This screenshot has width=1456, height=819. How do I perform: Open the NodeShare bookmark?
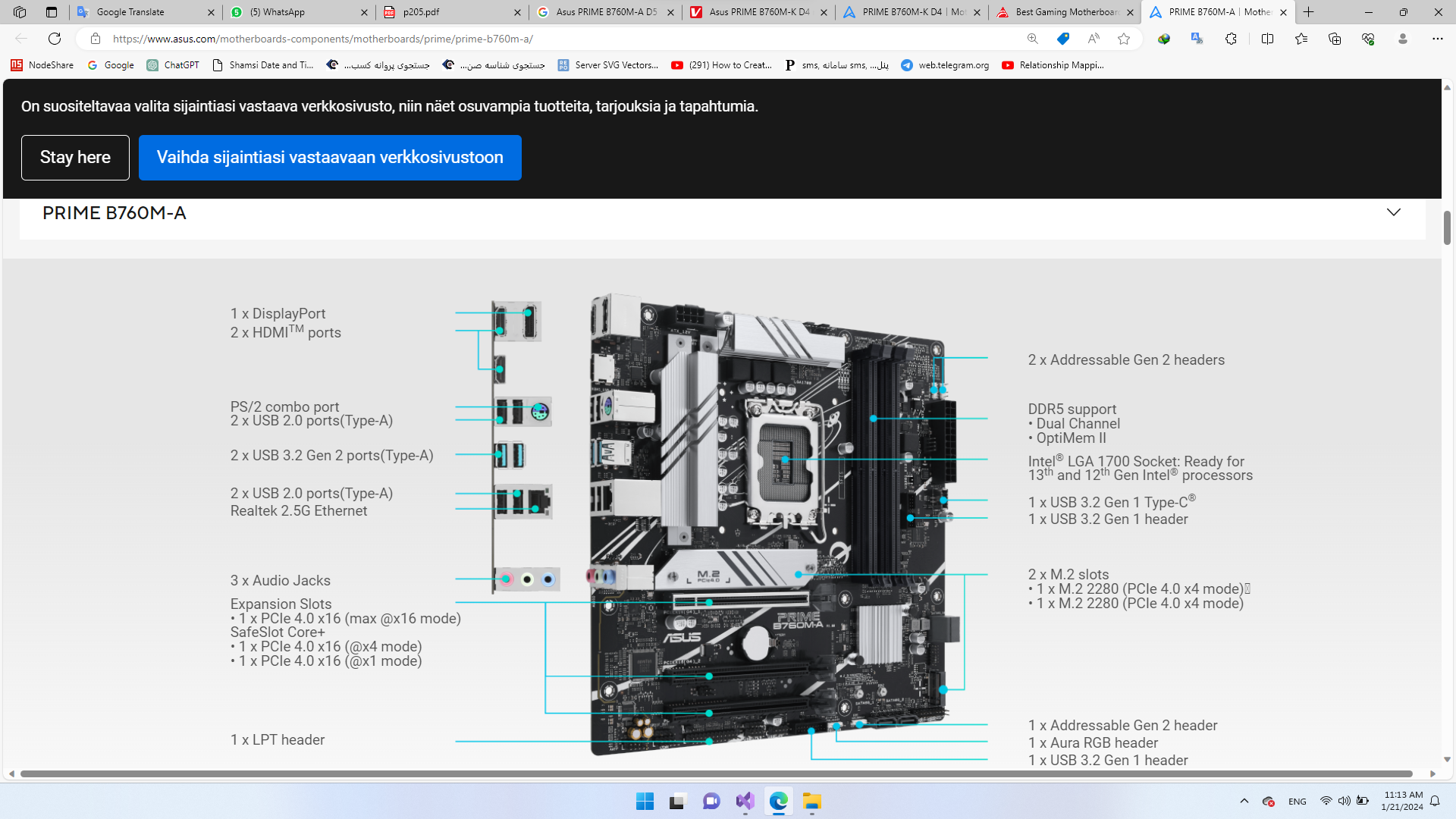pos(42,65)
